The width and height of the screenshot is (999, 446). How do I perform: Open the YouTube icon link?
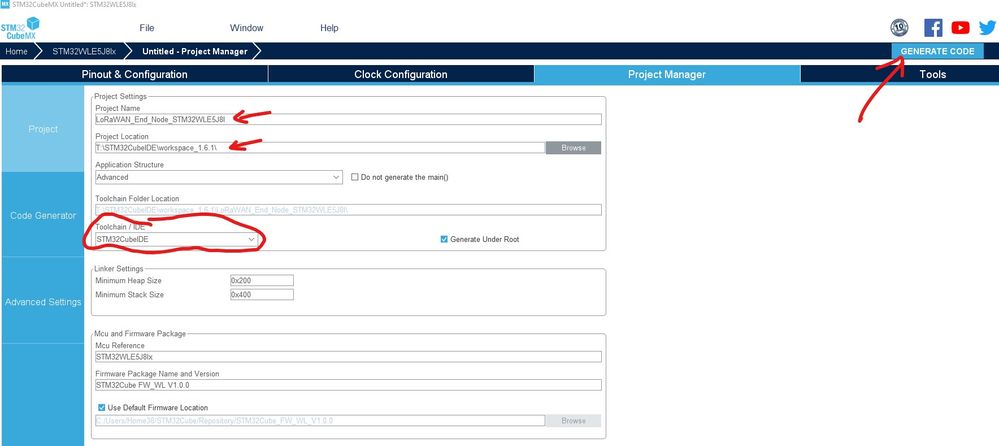(x=960, y=27)
